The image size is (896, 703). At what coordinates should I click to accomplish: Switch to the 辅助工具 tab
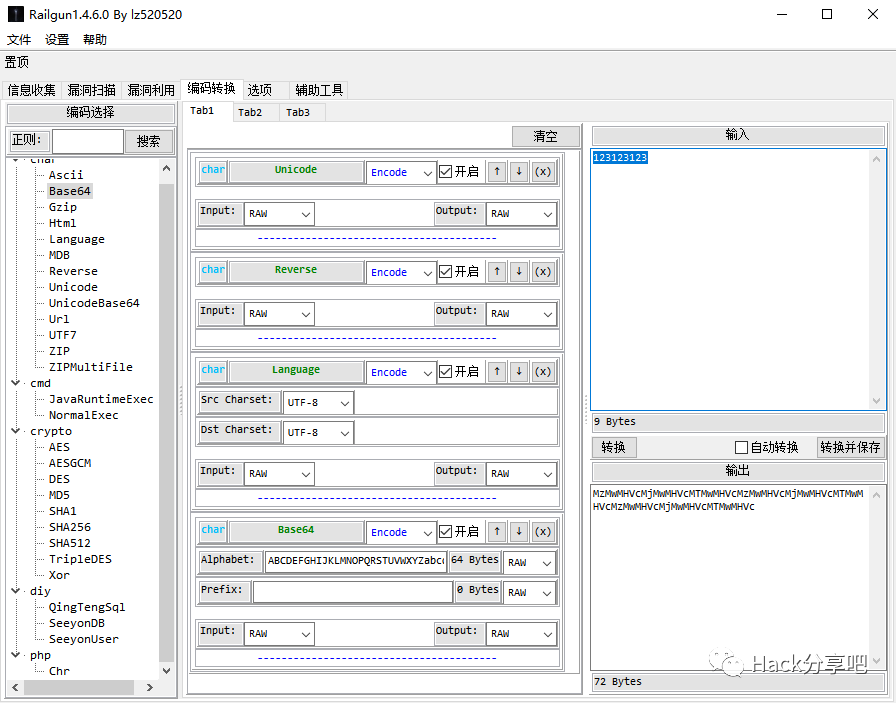tap(319, 90)
